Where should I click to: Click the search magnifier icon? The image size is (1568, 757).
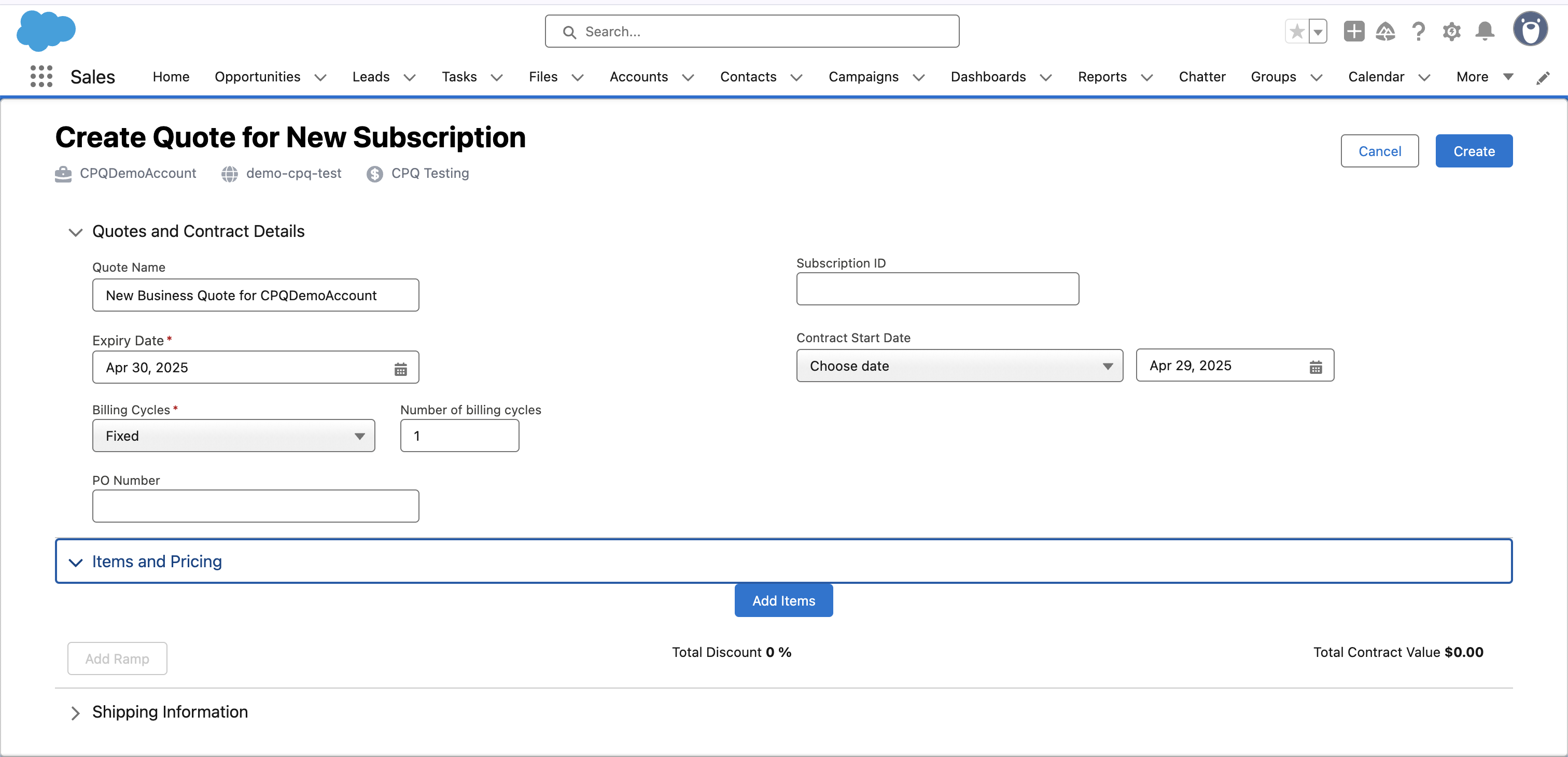click(570, 31)
